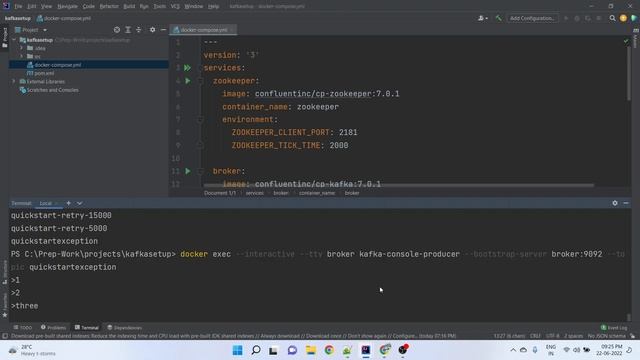Open Google Chrome from taskbar

tap(329, 350)
